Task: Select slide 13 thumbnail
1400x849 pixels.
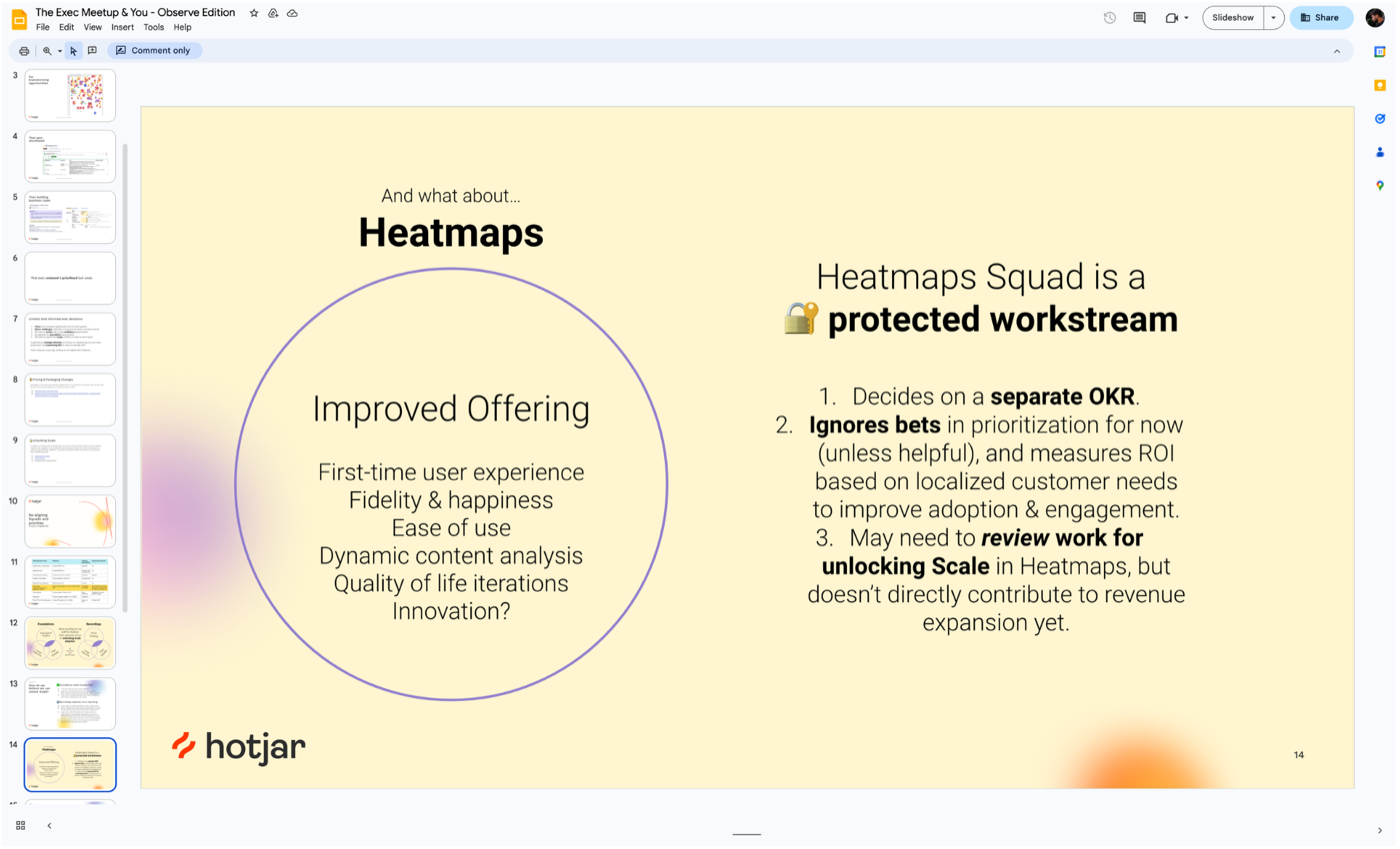Action: click(x=70, y=704)
